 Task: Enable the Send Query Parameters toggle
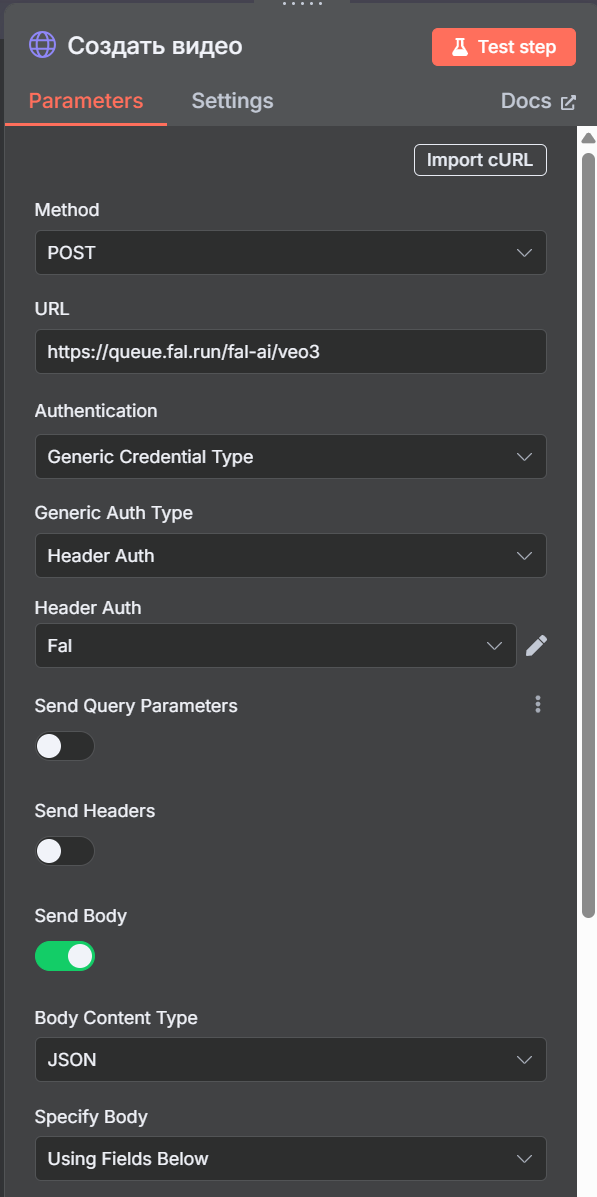click(x=65, y=746)
